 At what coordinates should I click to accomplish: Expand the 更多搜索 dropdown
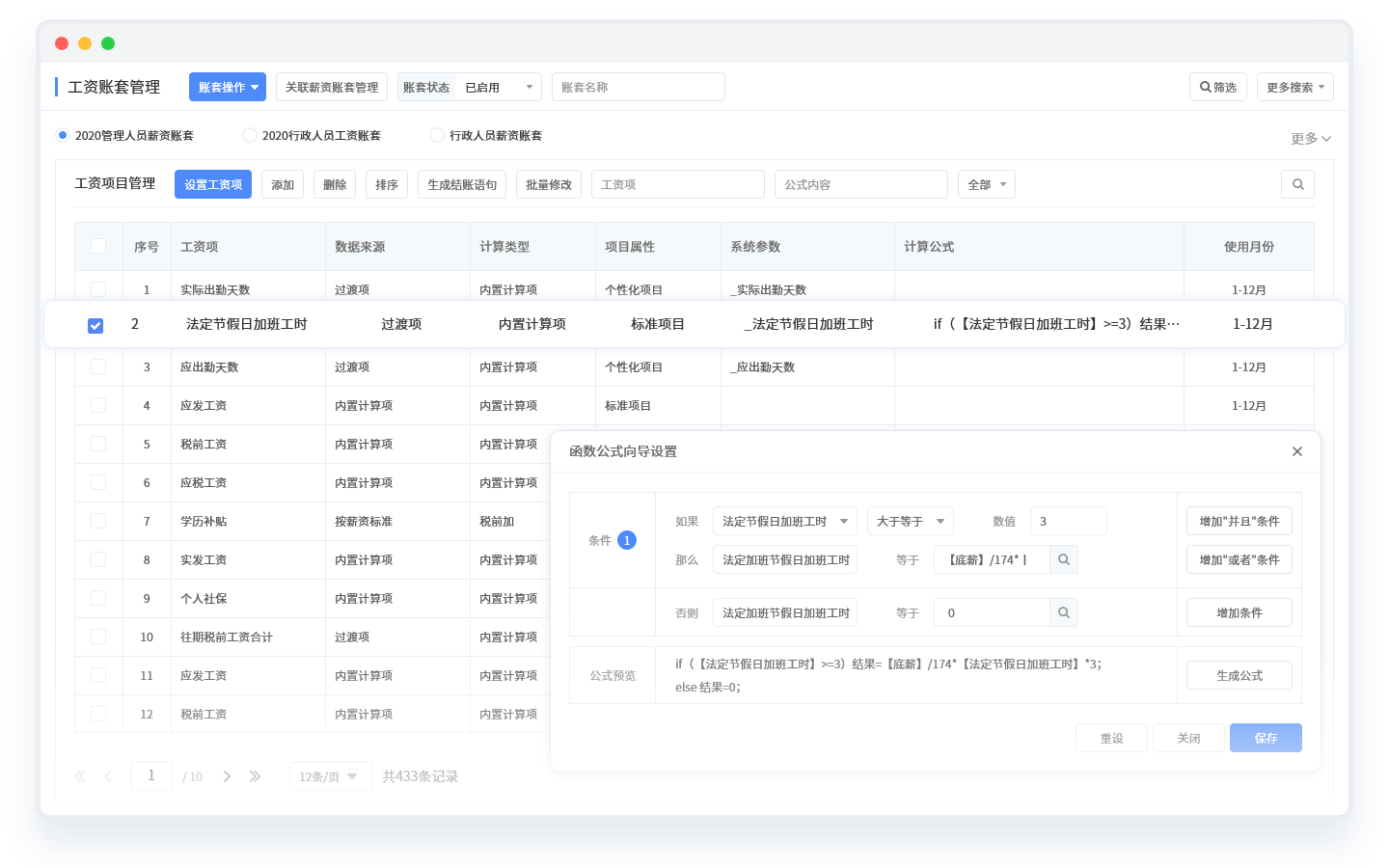tap(1295, 87)
